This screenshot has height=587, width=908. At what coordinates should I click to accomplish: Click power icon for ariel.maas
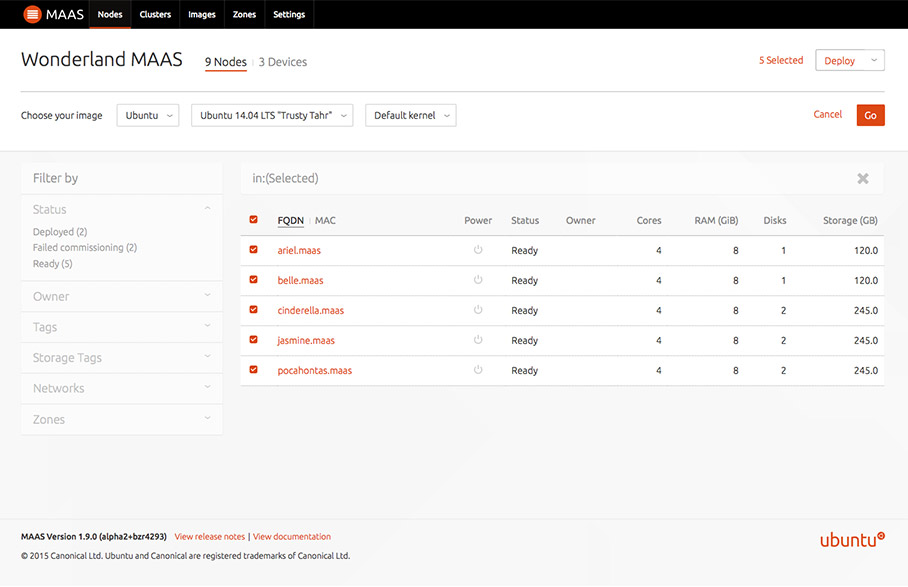tap(478, 250)
